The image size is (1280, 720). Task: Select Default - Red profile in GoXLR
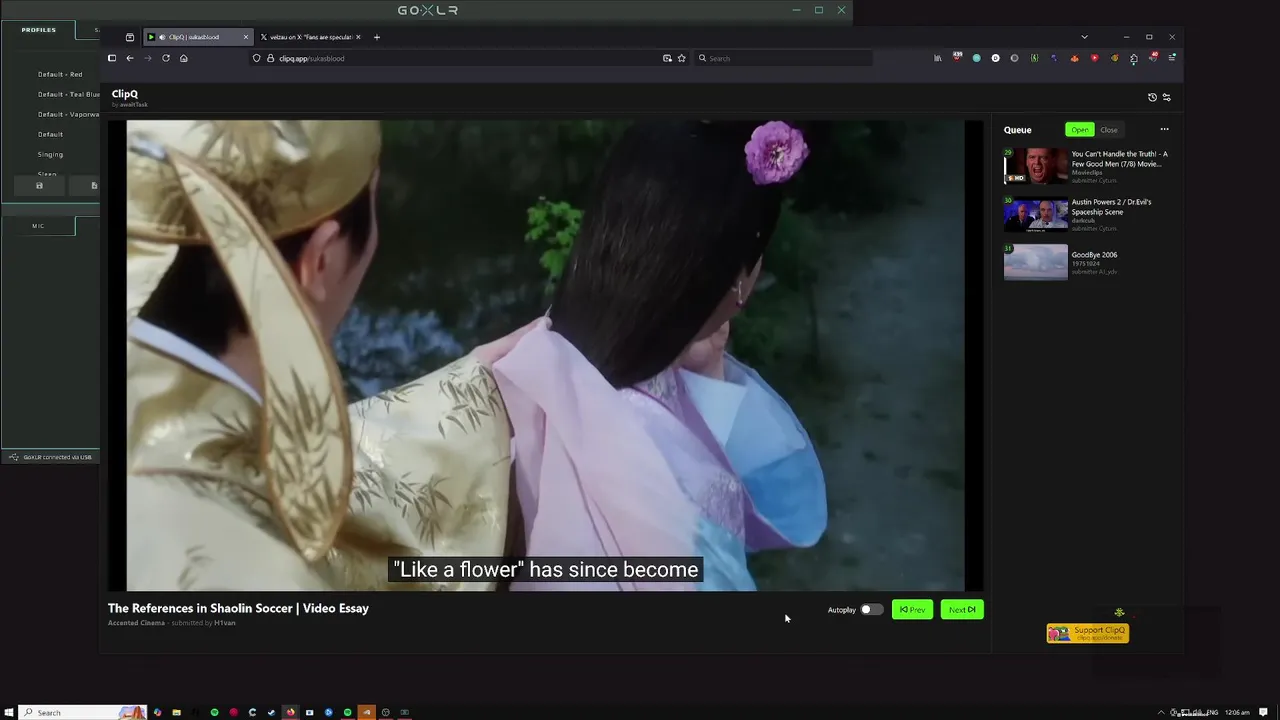pyautogui.click(x=60, y=74)
